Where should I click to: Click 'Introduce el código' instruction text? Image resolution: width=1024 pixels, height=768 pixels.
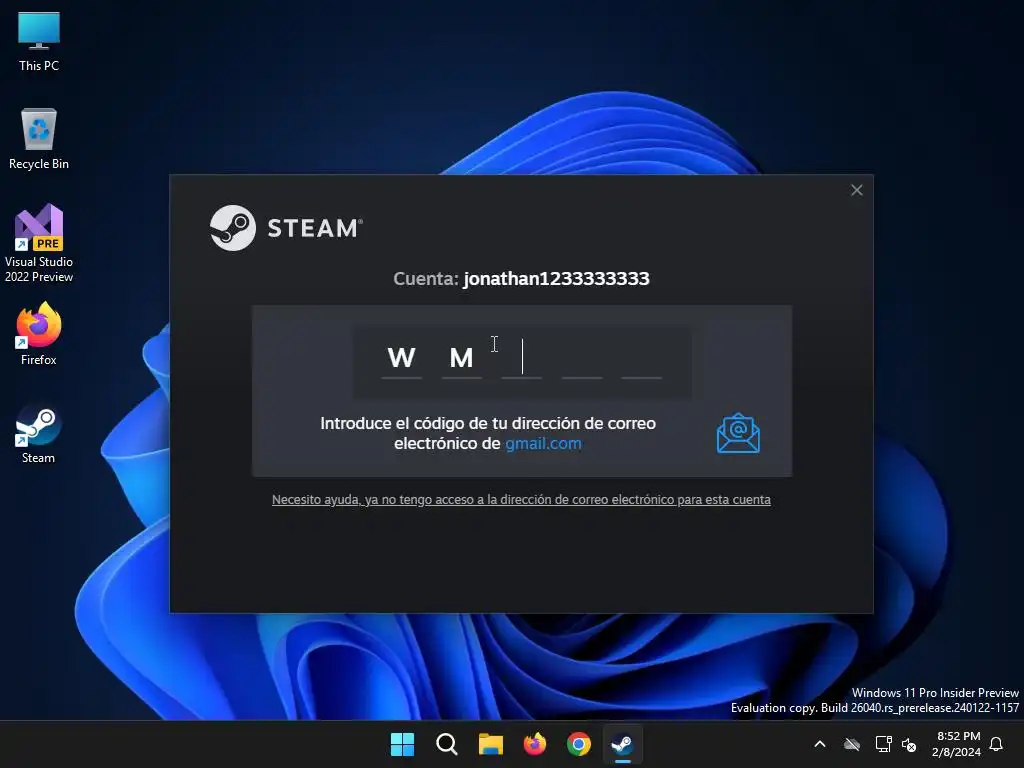488,433
